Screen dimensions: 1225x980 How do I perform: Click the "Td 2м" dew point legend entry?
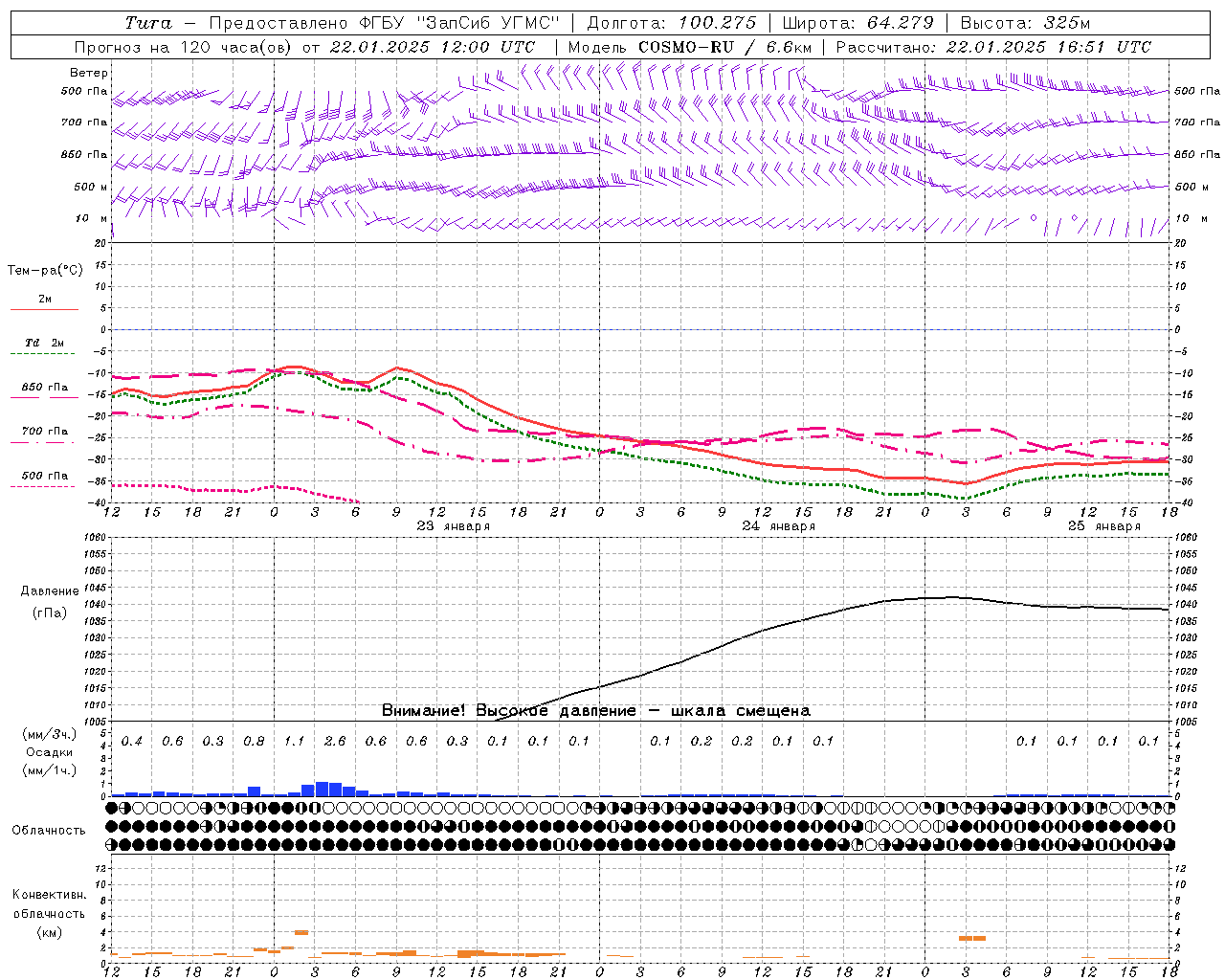click(45, 343)
